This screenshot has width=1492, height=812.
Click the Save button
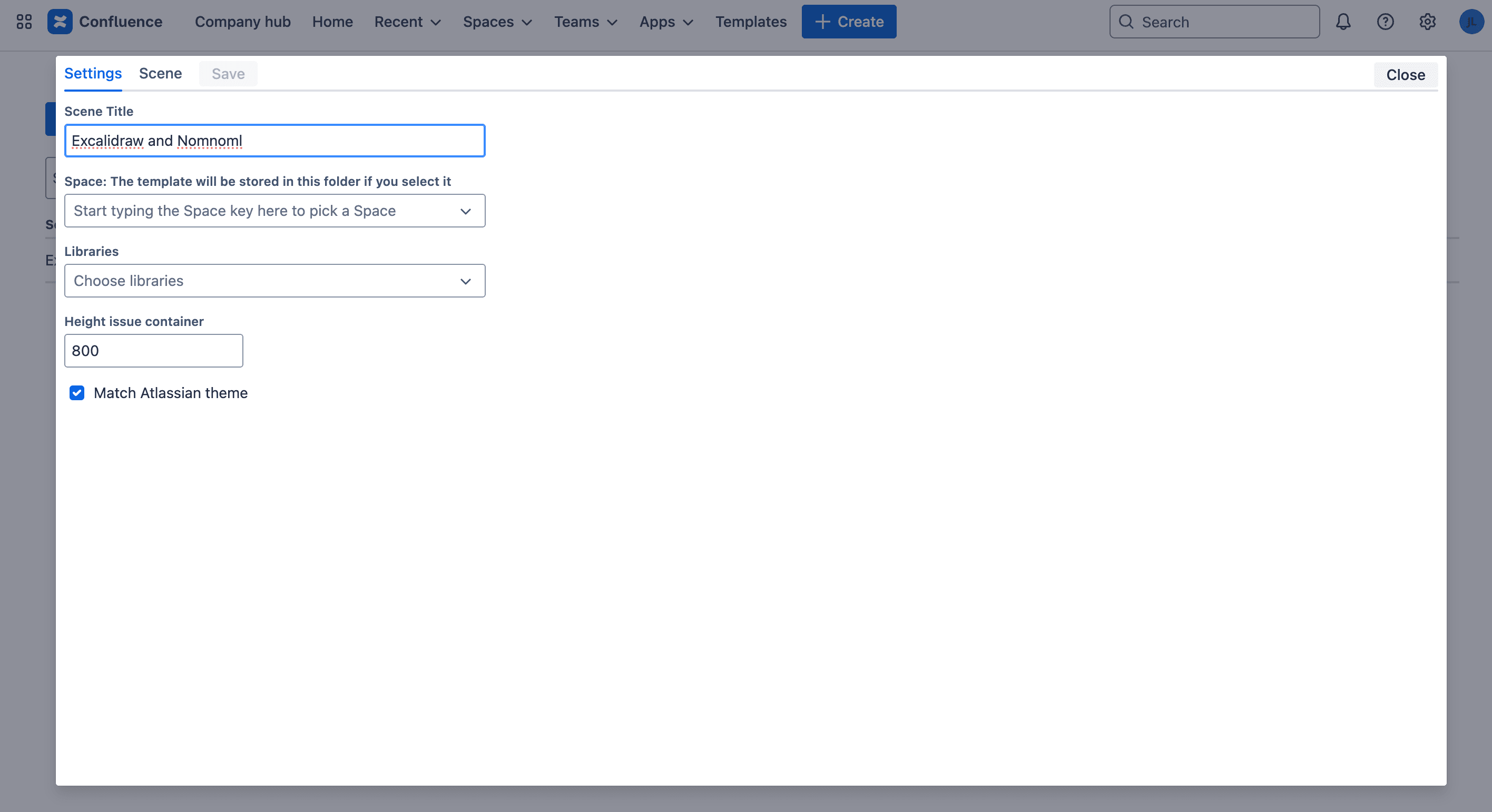coord(228,74)
